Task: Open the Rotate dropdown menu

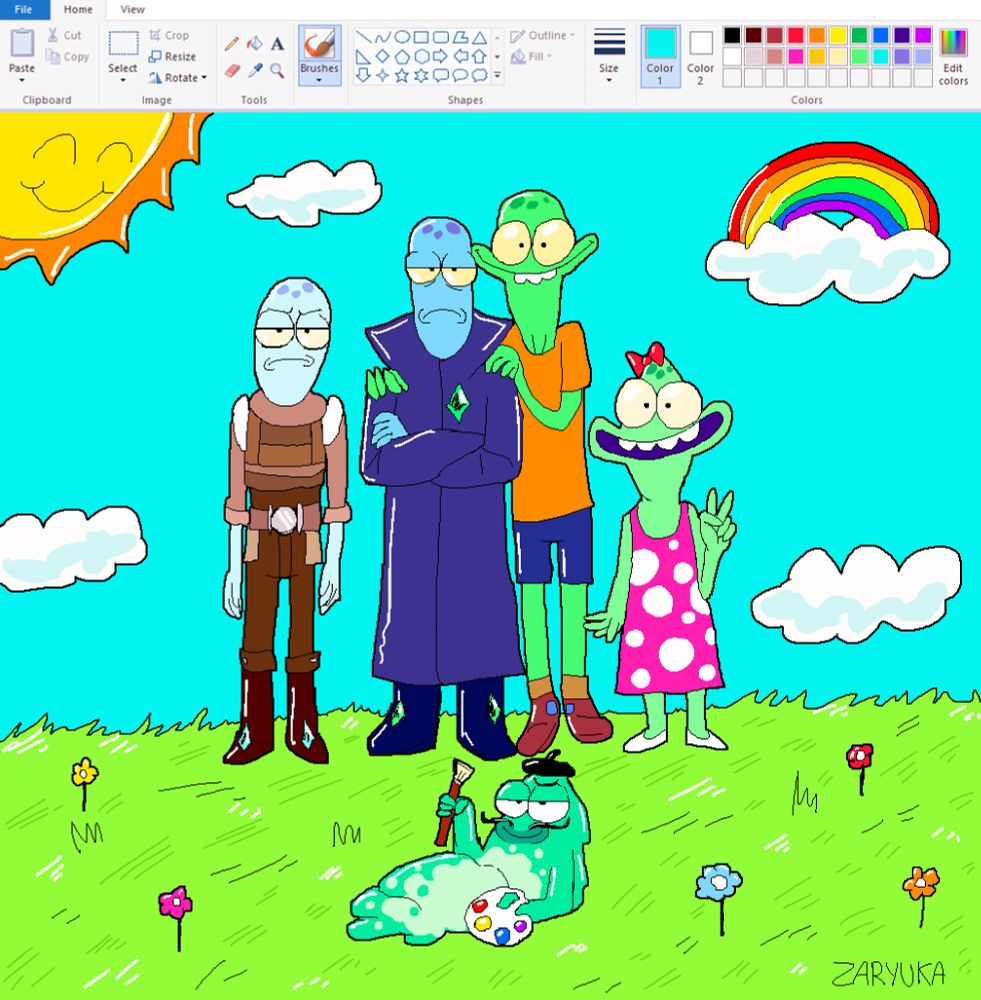Action: pyautogui.click(x=177, y=78)
